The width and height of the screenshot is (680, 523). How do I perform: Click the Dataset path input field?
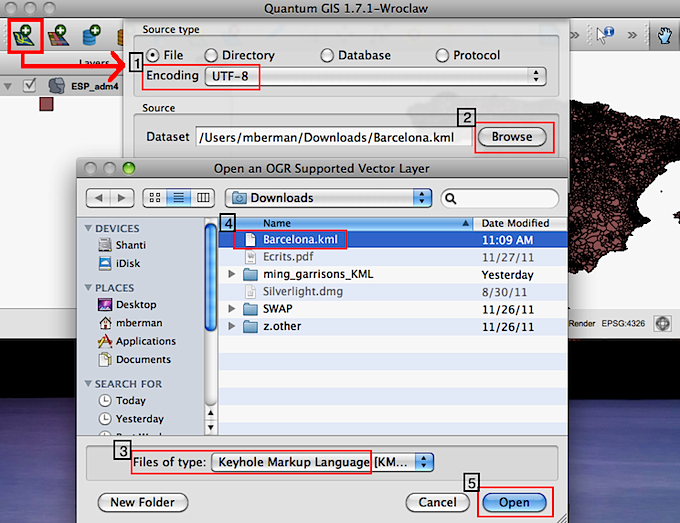click(333, 137)
